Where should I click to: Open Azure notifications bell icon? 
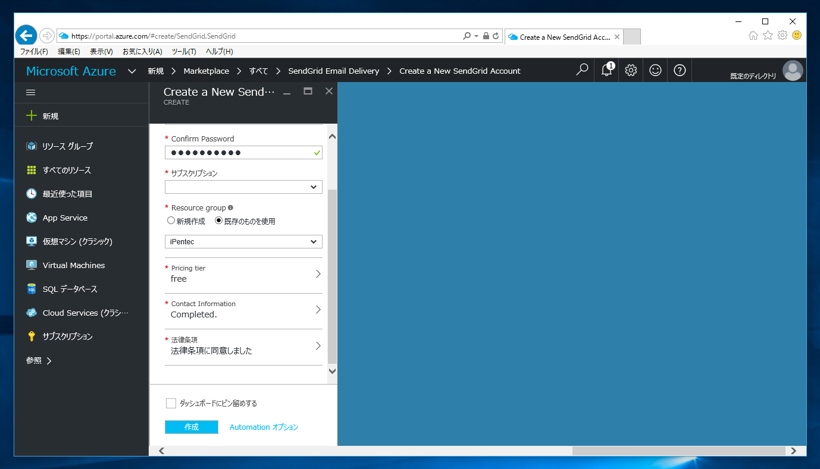607,70
